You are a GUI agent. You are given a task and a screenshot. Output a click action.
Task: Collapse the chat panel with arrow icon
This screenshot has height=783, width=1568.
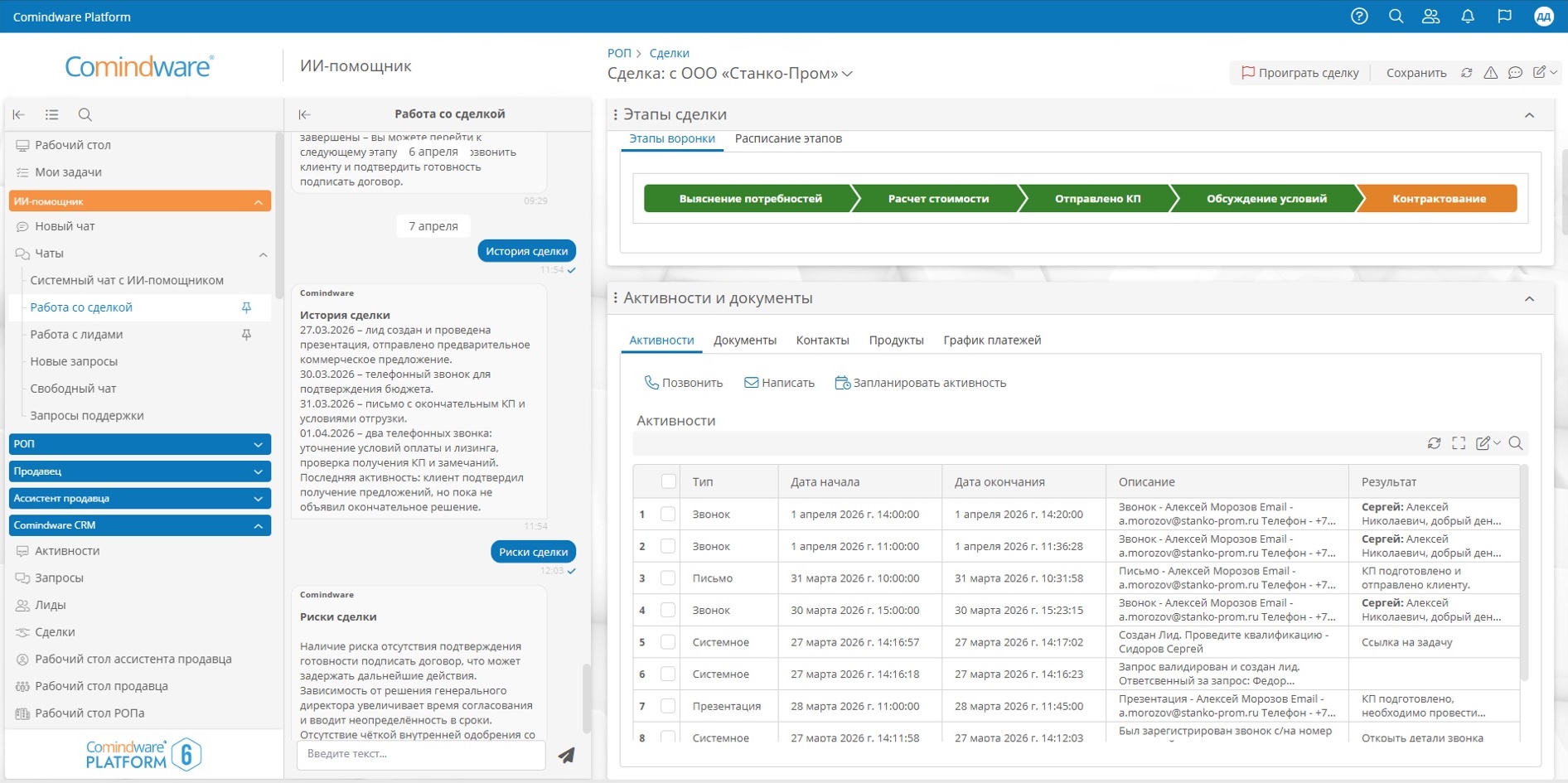(304, 114)
